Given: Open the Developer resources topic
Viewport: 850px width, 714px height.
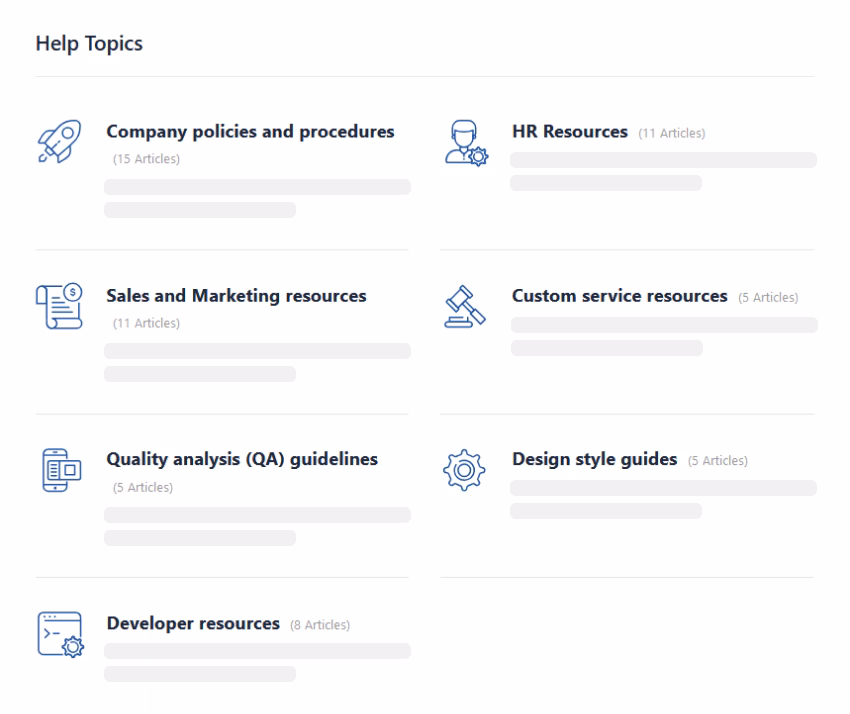Looking at the screenshot, I should 193,623.
